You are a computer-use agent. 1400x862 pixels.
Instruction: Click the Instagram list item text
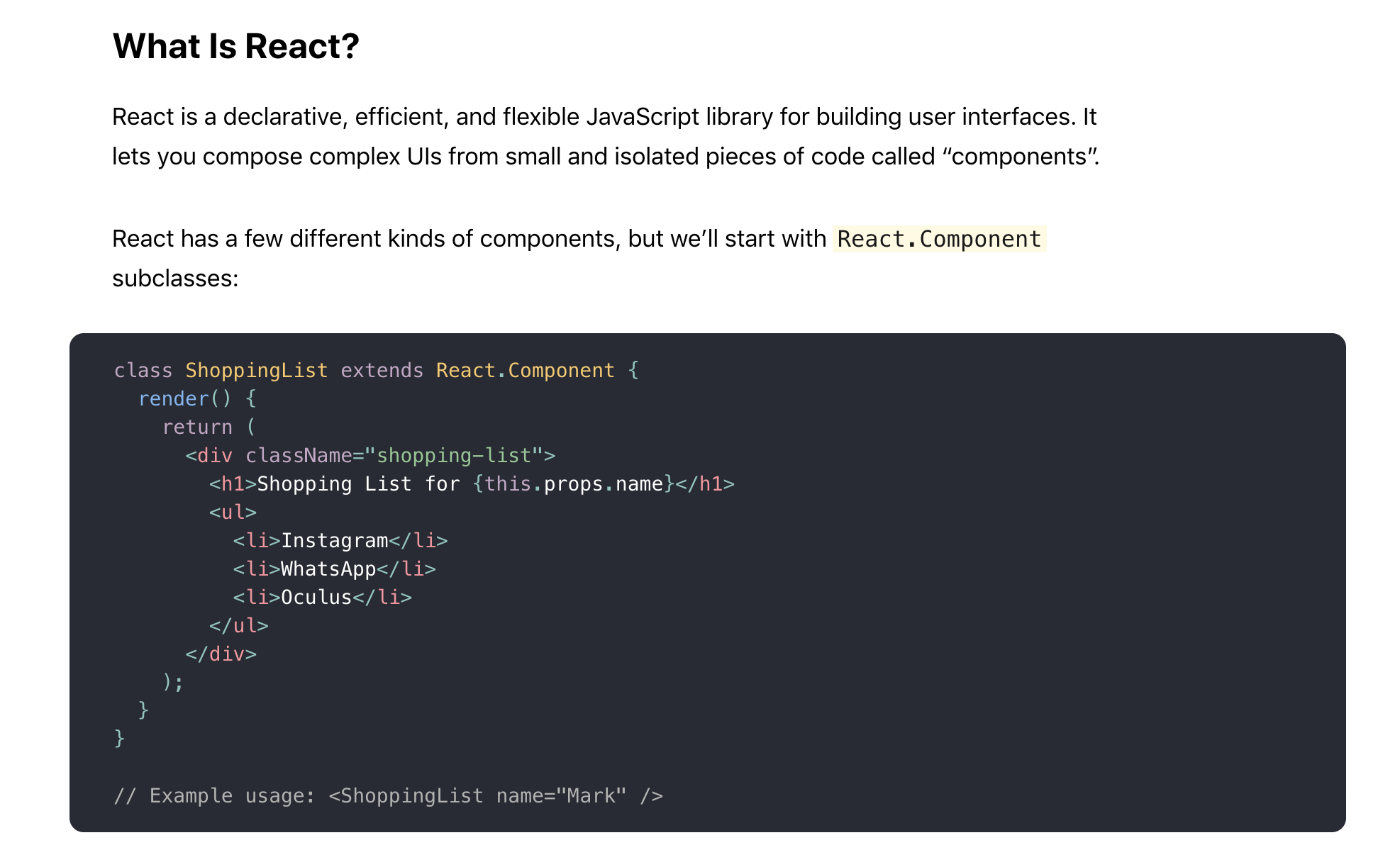pyautogui.click(x=335, y=541)
